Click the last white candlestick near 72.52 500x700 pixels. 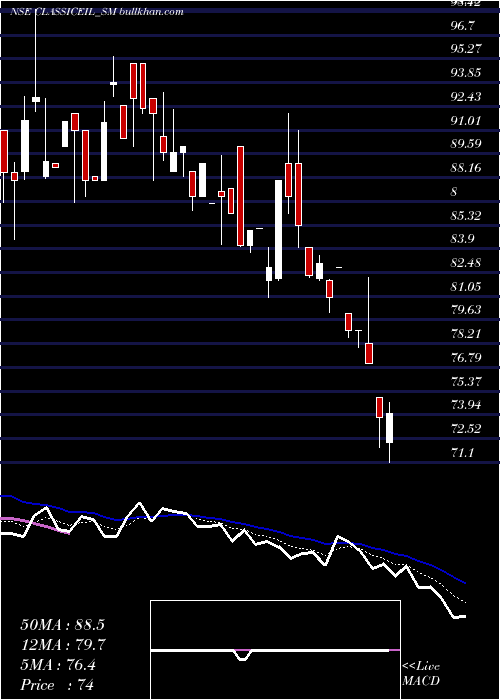[x=390, y=428]
